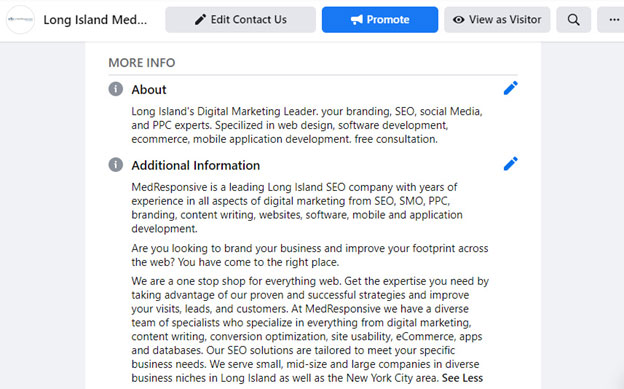This screenshot has height=389, width=624.
Task: Open the Long Island Med... page name
Action: 95,20
